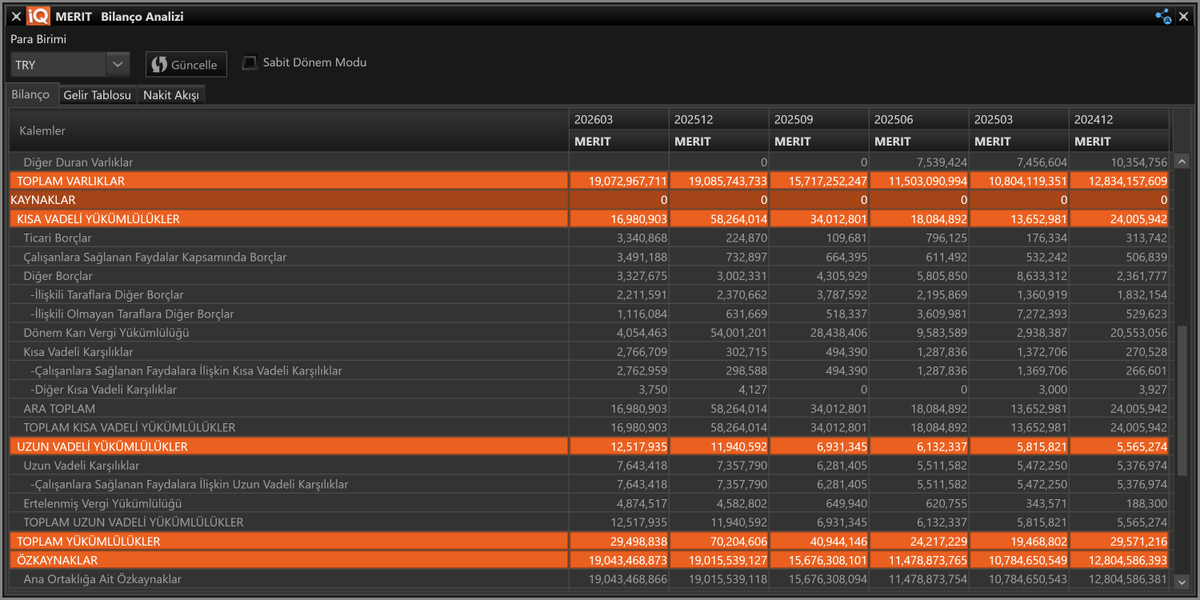Screen dimensions: 1200x600
Task: Select the KAYNAKLAR row
Action: click(589, 200)
